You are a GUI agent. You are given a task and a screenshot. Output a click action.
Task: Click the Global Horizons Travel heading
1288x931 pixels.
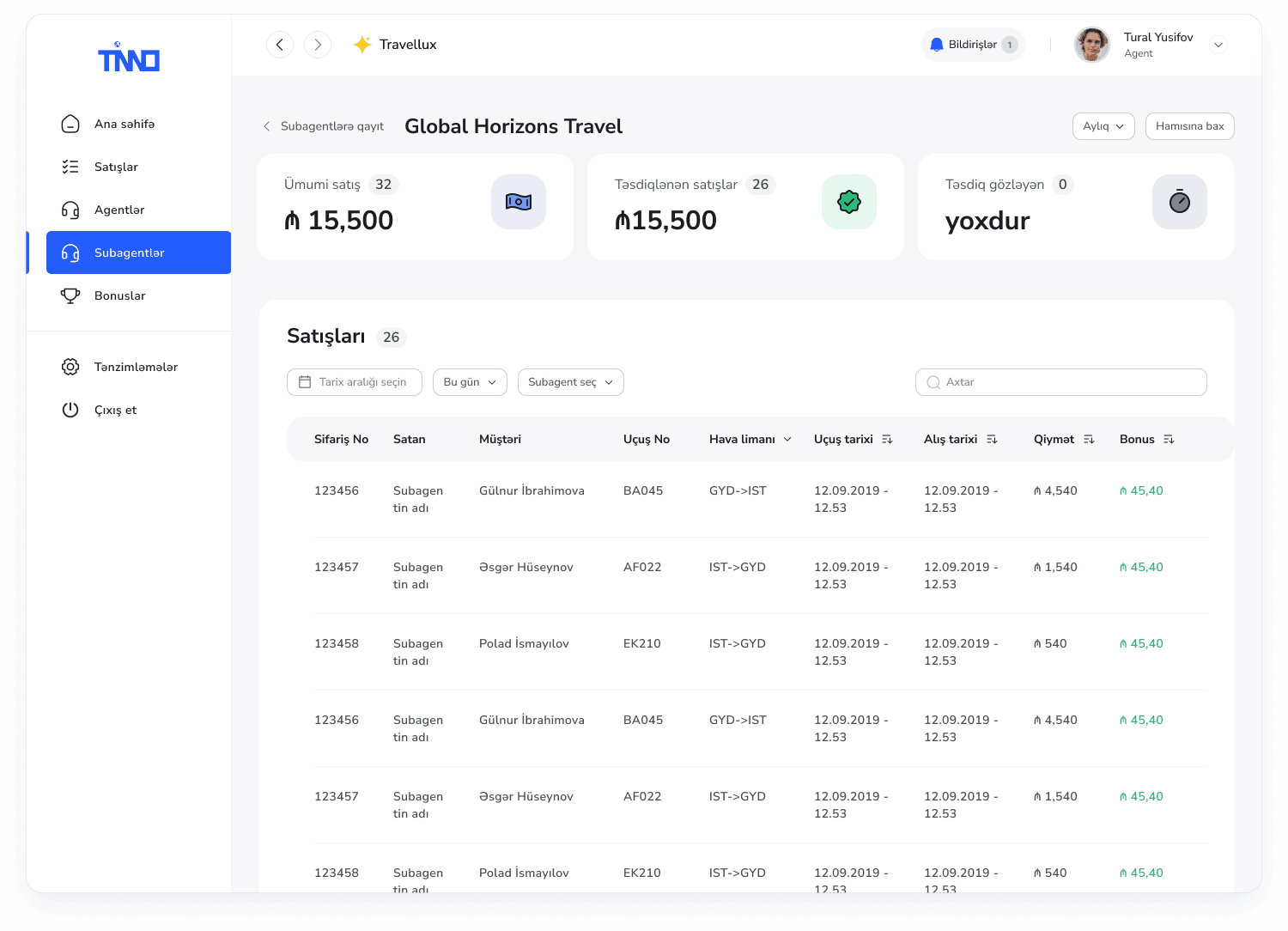[513, 126]
